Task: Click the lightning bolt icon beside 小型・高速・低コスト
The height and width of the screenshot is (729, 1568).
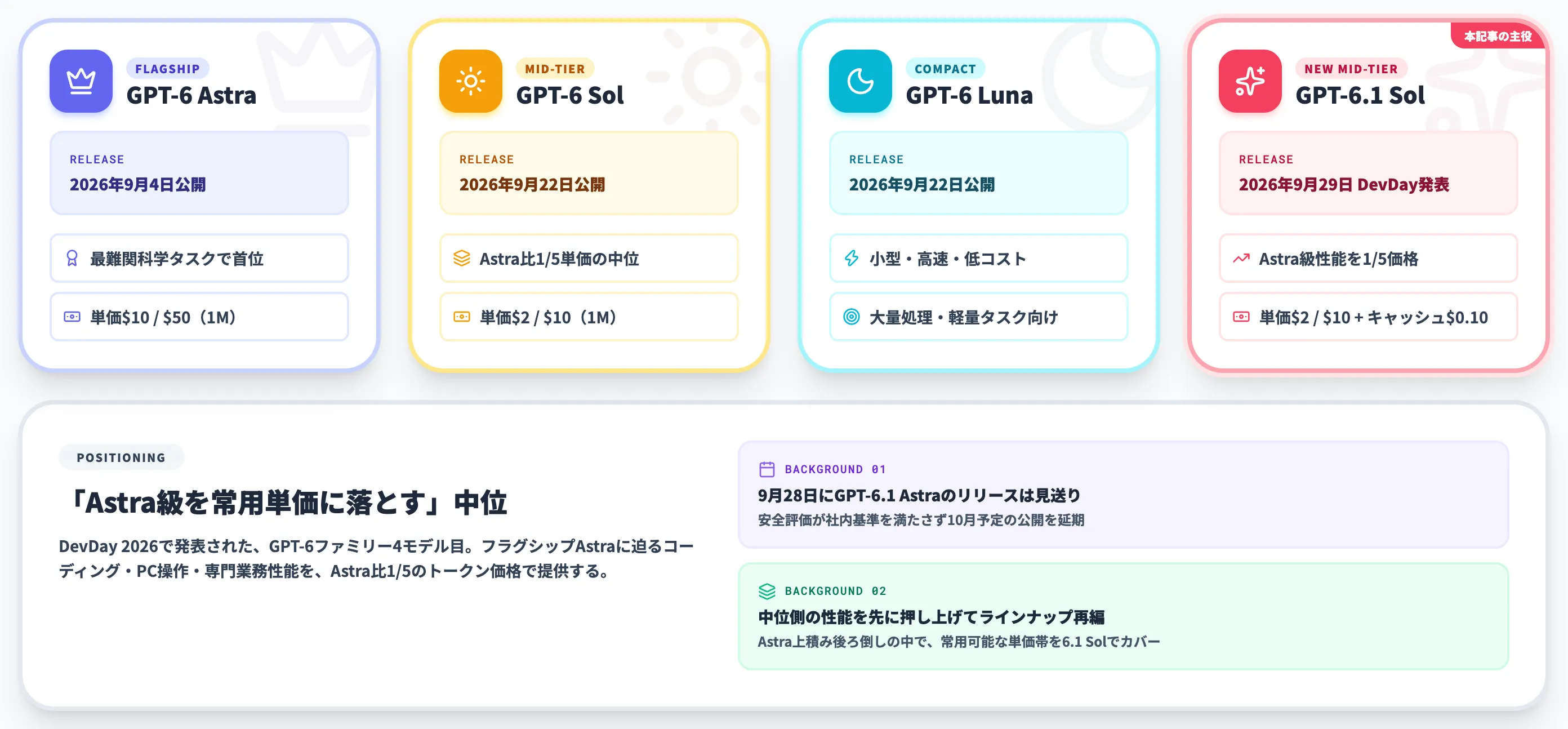Action: tap(851, 258)
